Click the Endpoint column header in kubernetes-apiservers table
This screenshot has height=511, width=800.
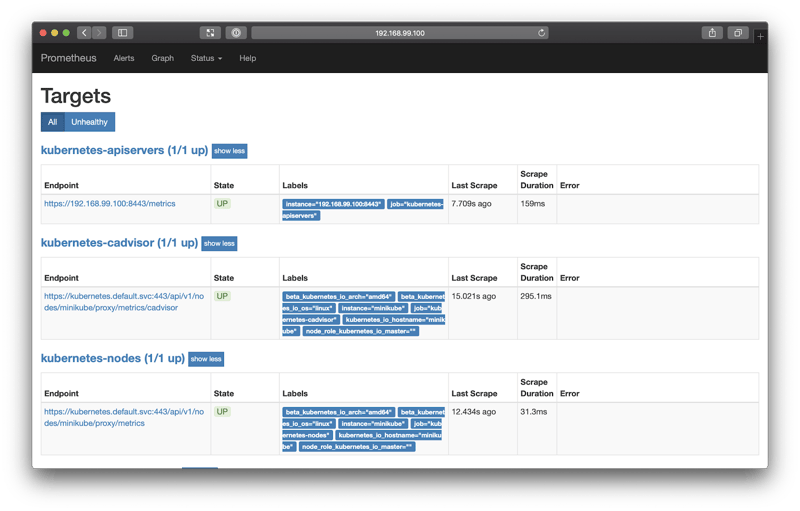(61, 185)
